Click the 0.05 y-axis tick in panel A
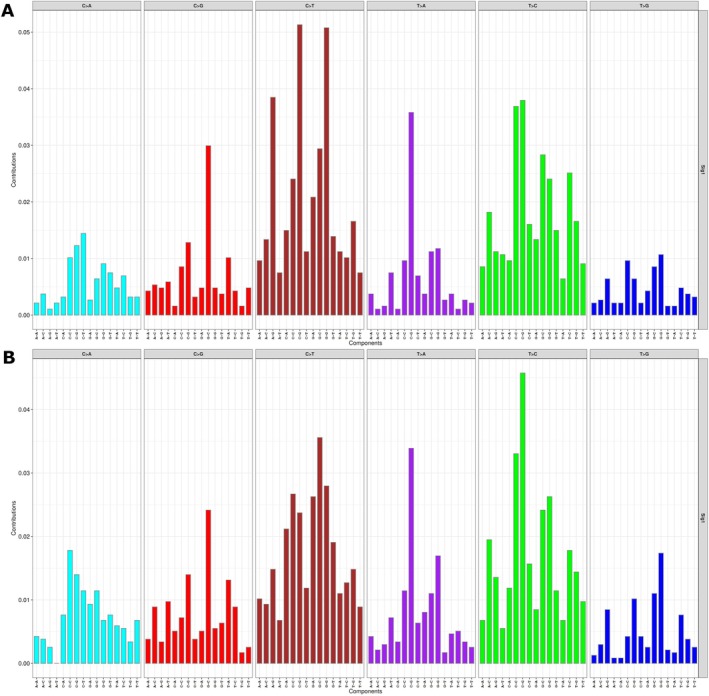Viewport: 709px width, 696px height. pyautogui.click(x=23, y=32)
